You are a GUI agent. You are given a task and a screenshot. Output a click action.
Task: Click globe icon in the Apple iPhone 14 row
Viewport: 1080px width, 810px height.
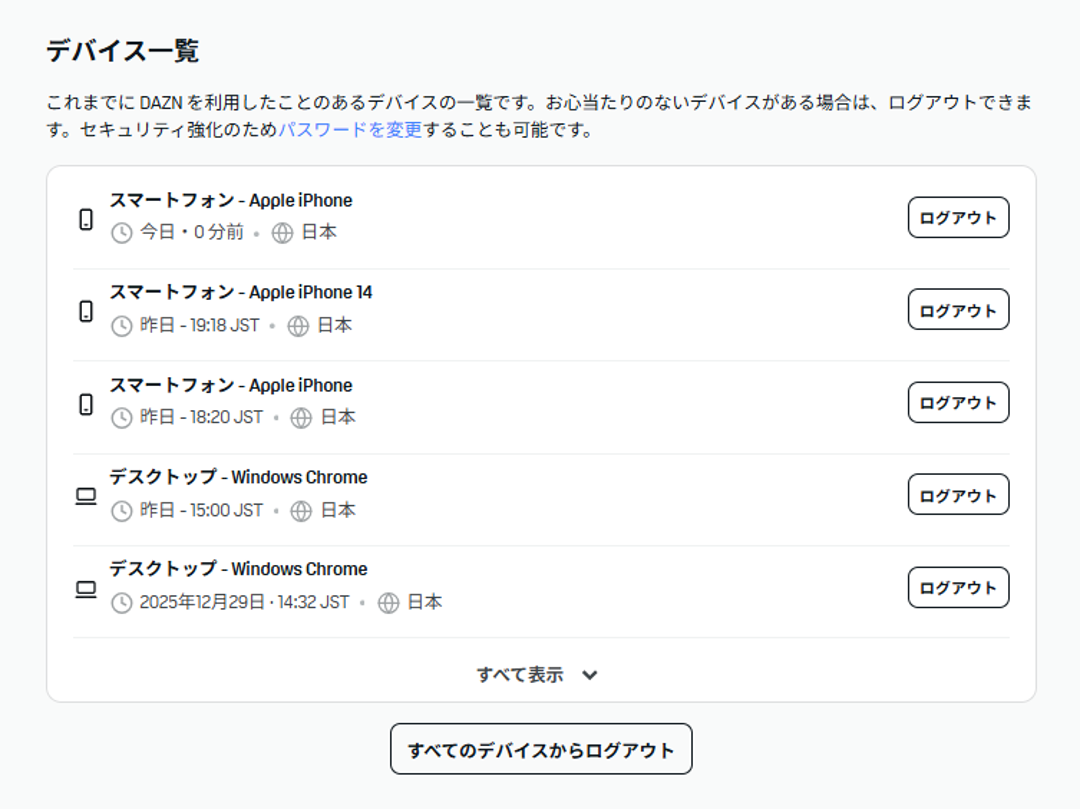pyautogui.click(x=298, y=326)
